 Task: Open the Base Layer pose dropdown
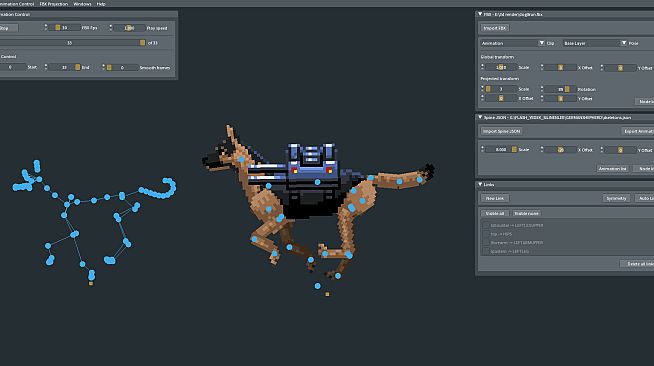[x=594, y=43]
